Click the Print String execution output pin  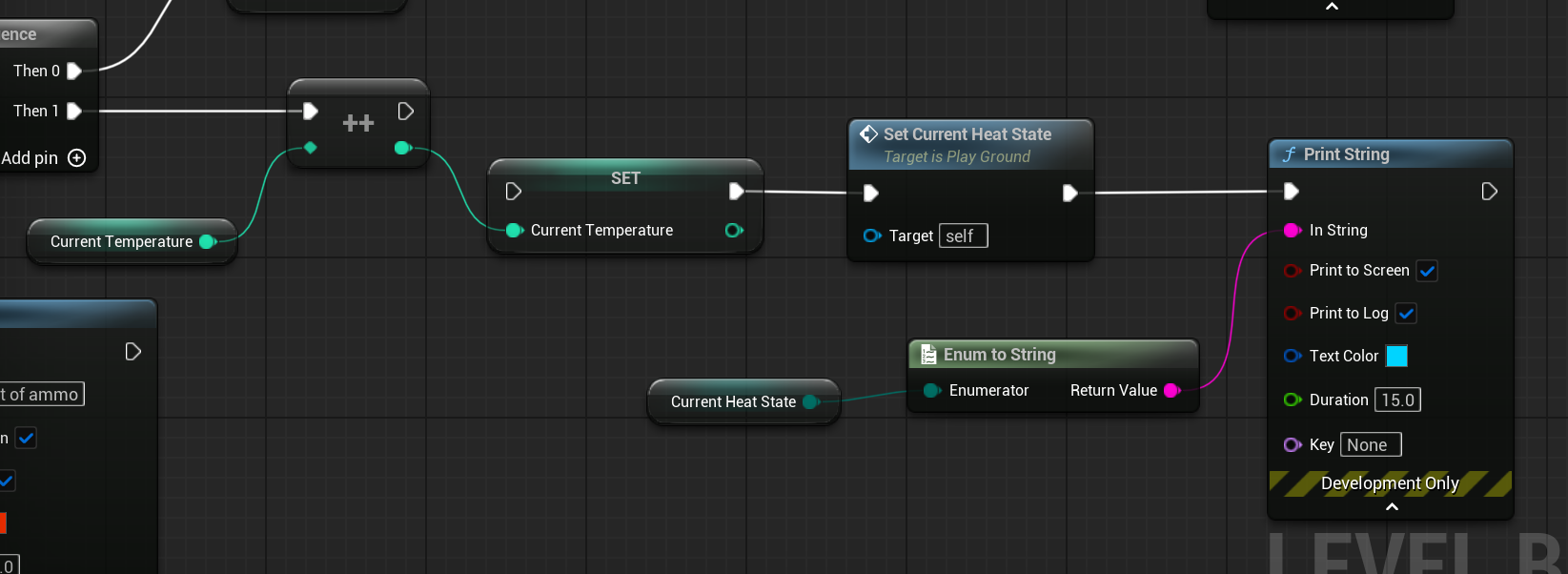pos(1489,192)
